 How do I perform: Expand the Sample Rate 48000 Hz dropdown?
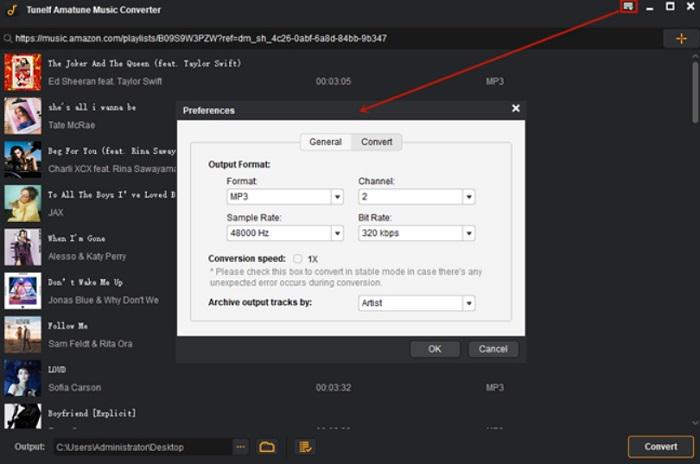336,233
